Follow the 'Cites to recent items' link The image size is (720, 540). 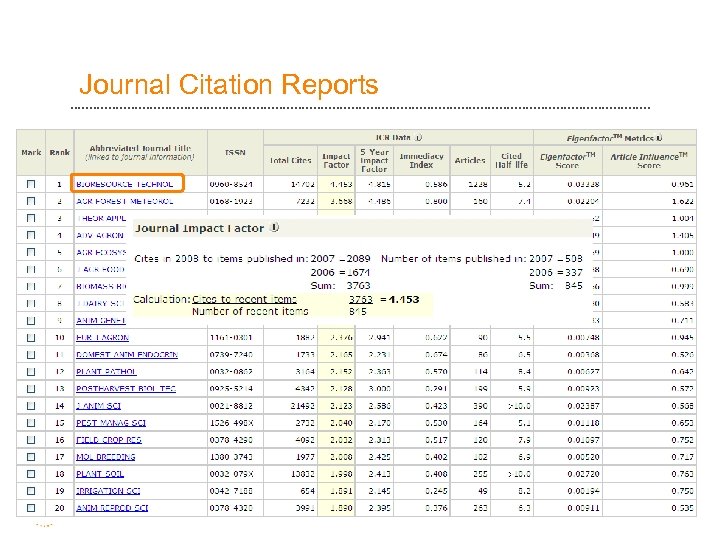tap(244, 299)
